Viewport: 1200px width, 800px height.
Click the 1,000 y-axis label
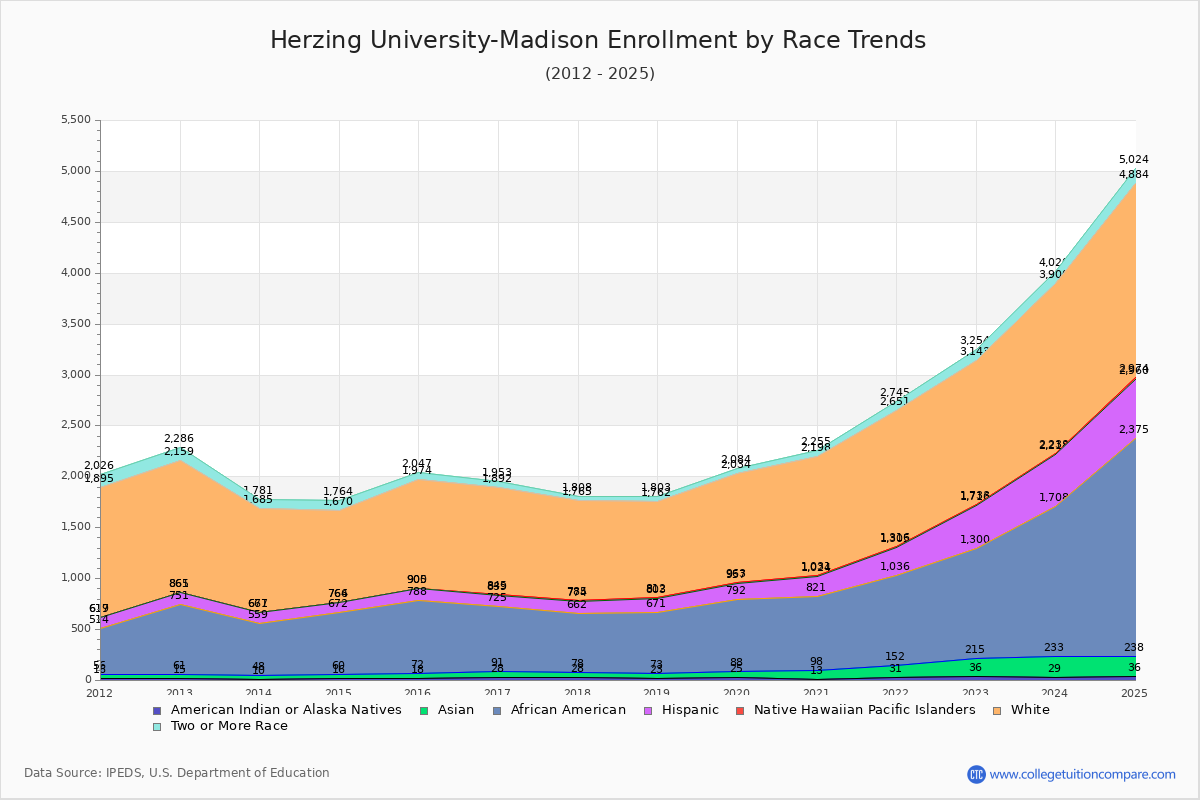click(76, 578)
